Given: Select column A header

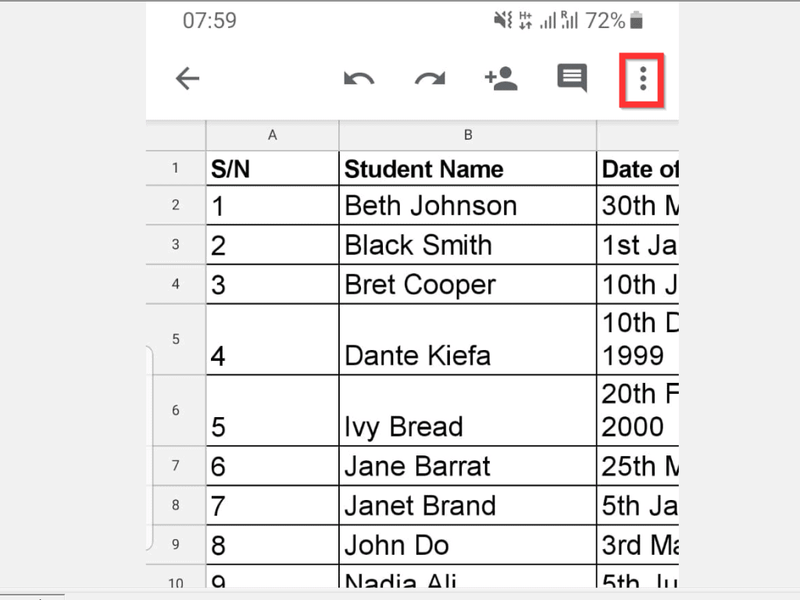Looking at the screenshot, I should 272,135.
